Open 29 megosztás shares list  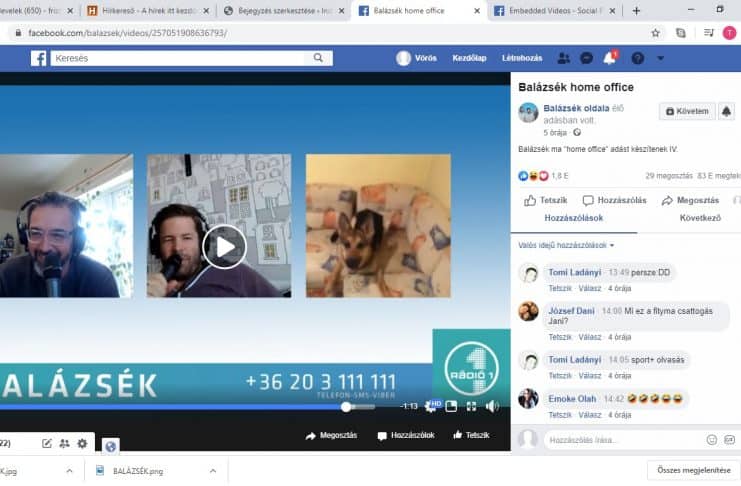tap(669, 176)
